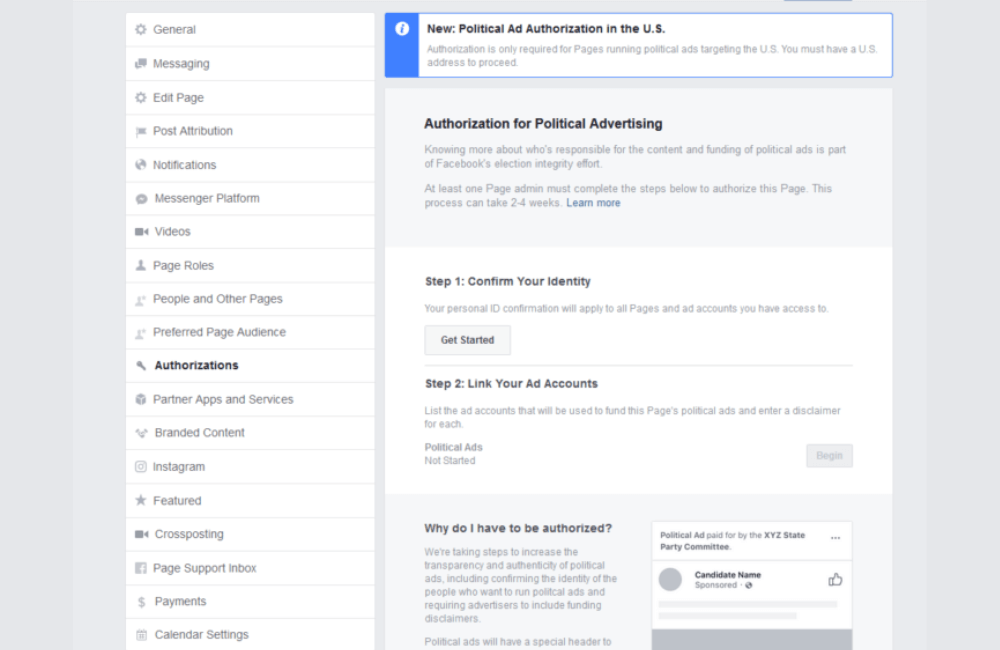The height and width of the screenshot is (650, 1000).
Task: Open Notifications via its bell icon
Action: [140, 164]
